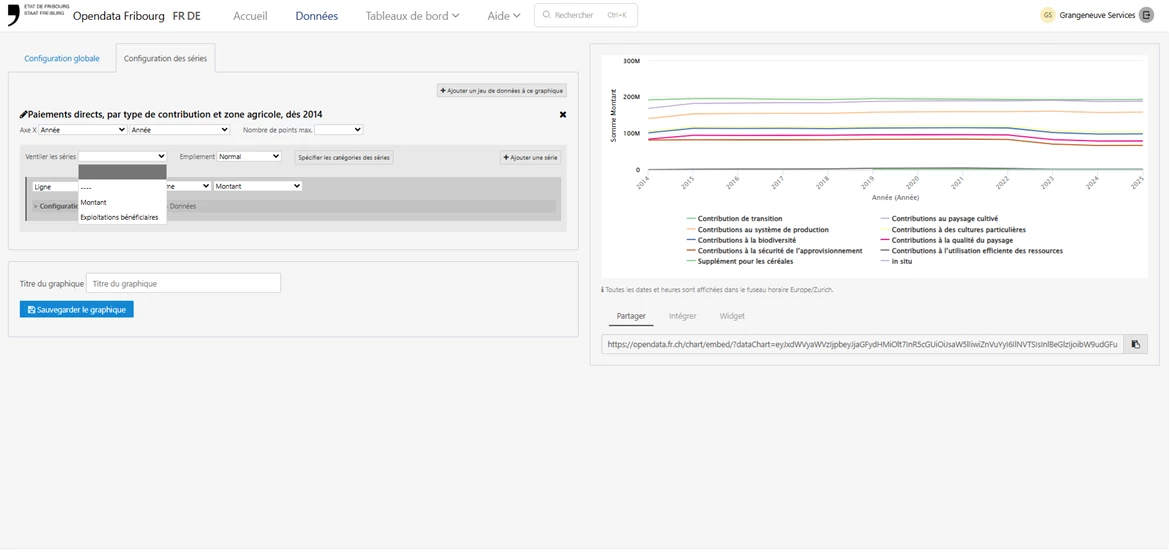Toggle Contributions à la biodiversité legend series
The height and width of the screenshot is (553, 1170).
click(741, 240)
